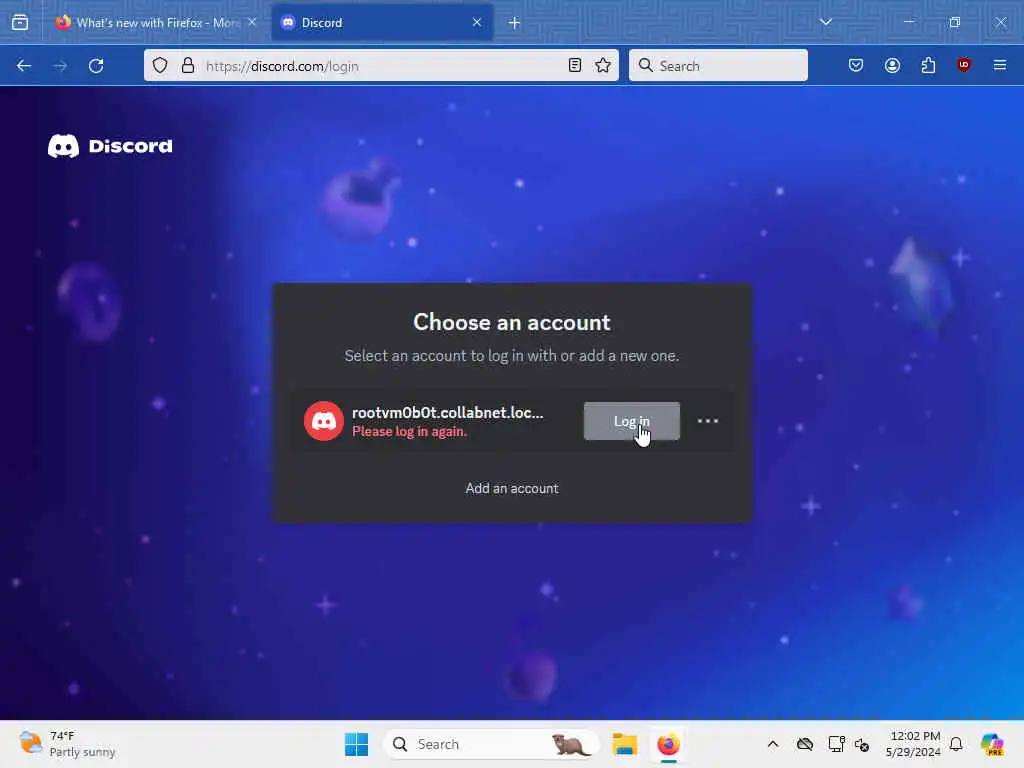Bookmark this page with the star icon
The width and height of the screenshot is (1024, 768).
click(603, 65)
